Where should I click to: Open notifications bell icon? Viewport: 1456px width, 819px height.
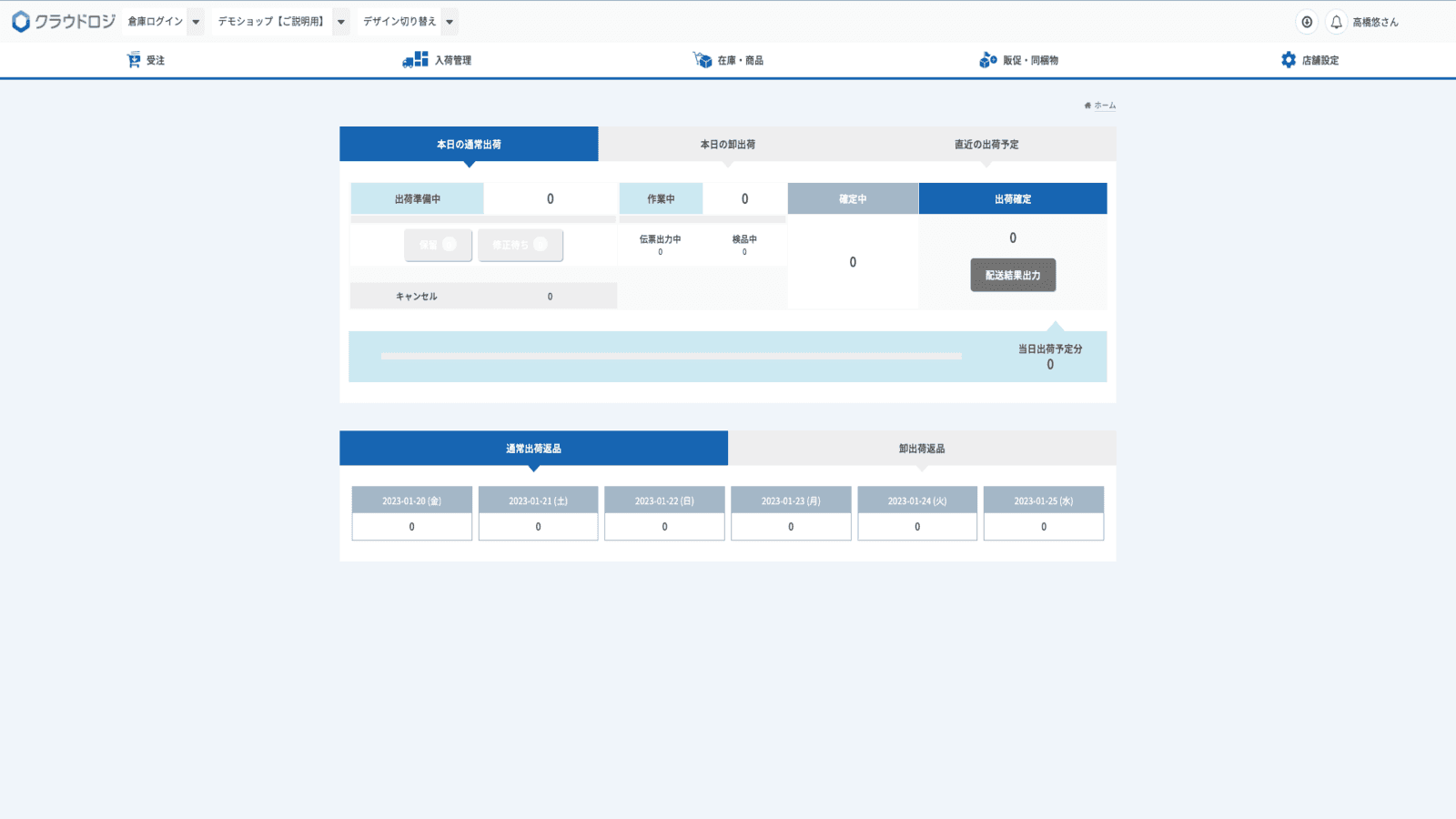[1336, 22]
